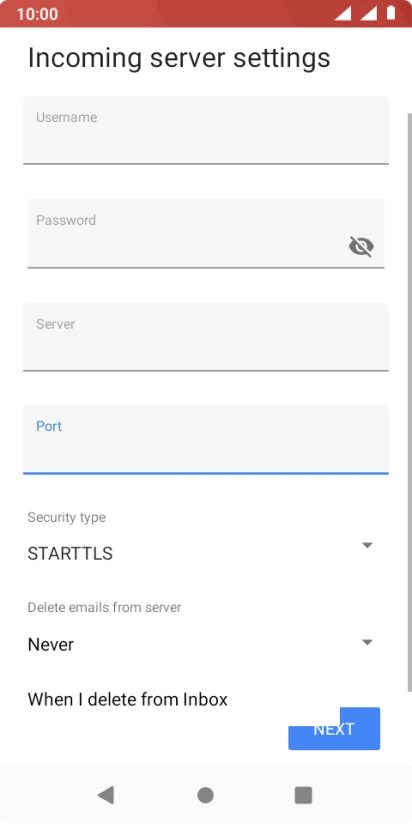The width and height of the screenshot is (412, 824).
Task: Open the Delete emails from server arrow
Action: (367, 642)
